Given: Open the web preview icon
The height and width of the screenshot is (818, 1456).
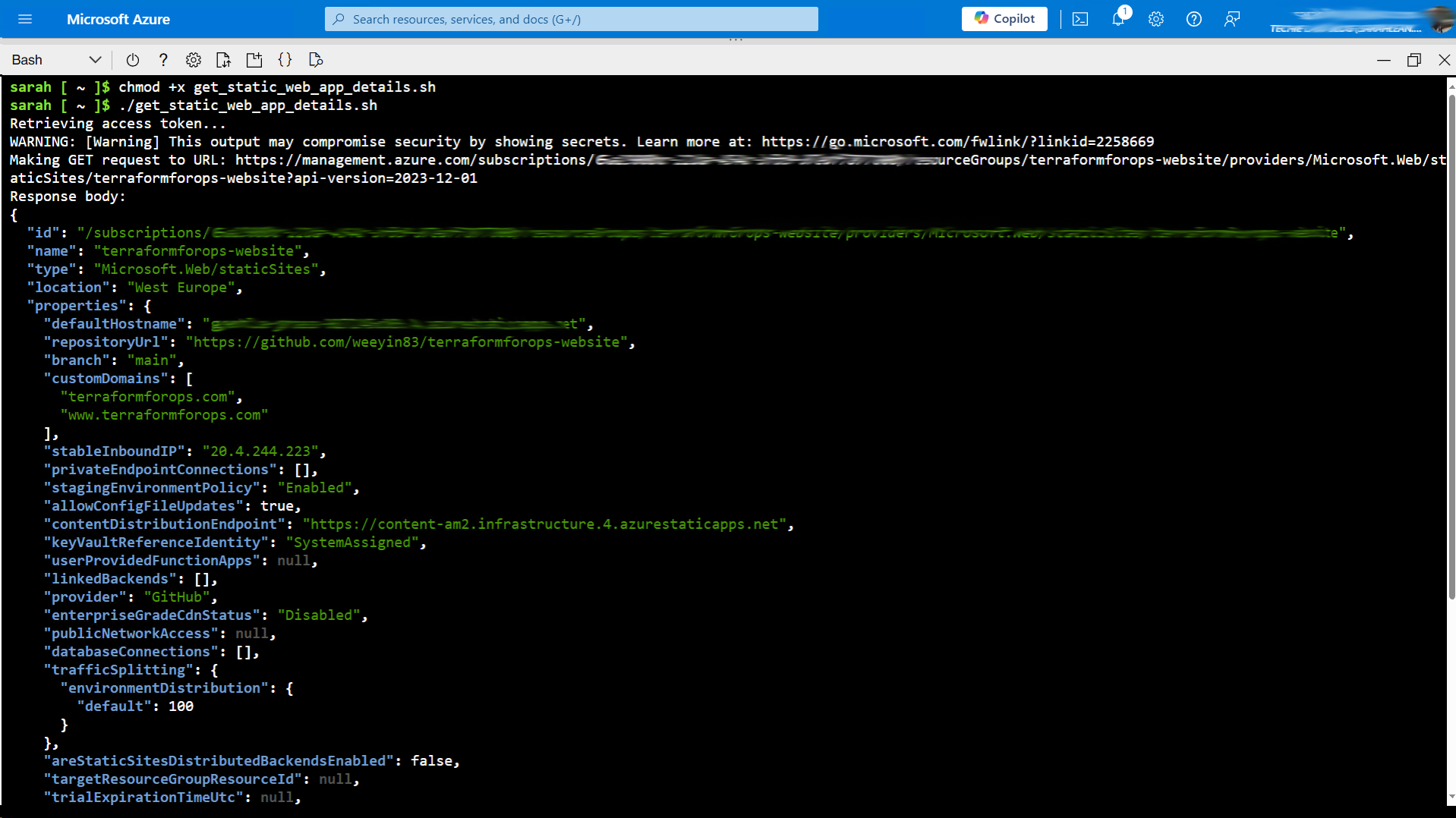Looking at the screenshot, I should click(x=316, y=60).
